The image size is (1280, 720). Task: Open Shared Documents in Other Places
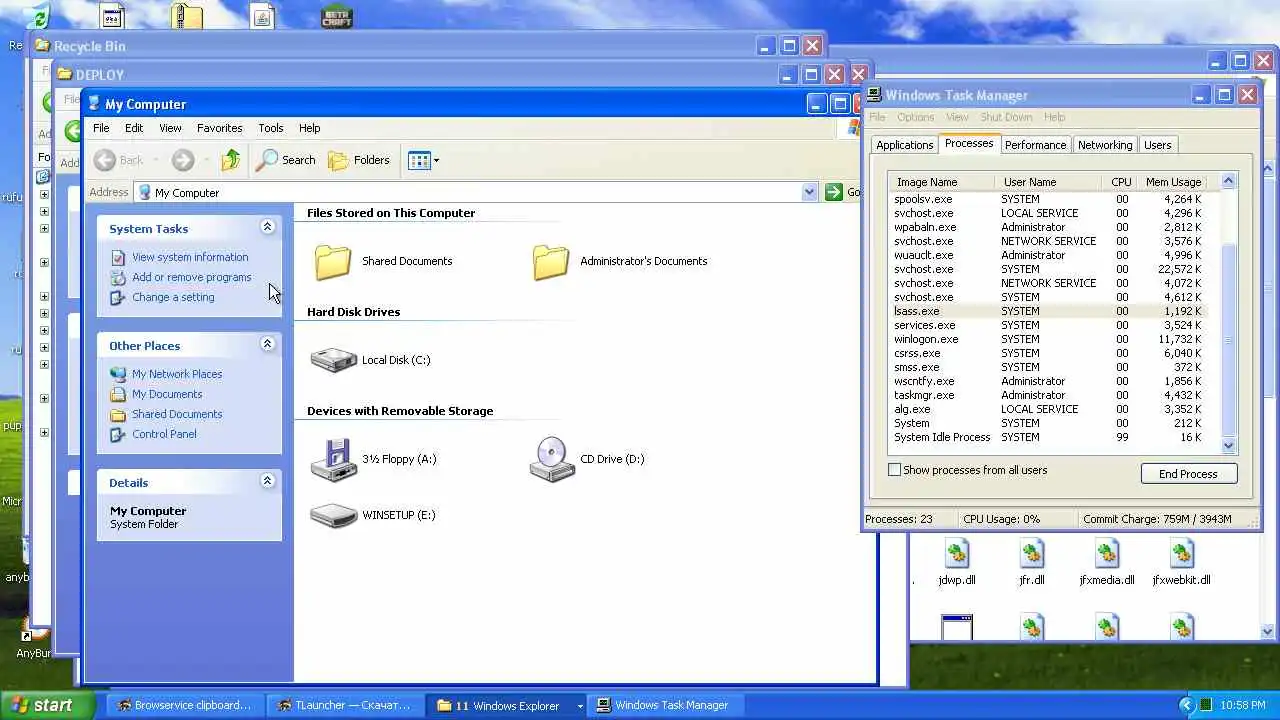[177, 414]
